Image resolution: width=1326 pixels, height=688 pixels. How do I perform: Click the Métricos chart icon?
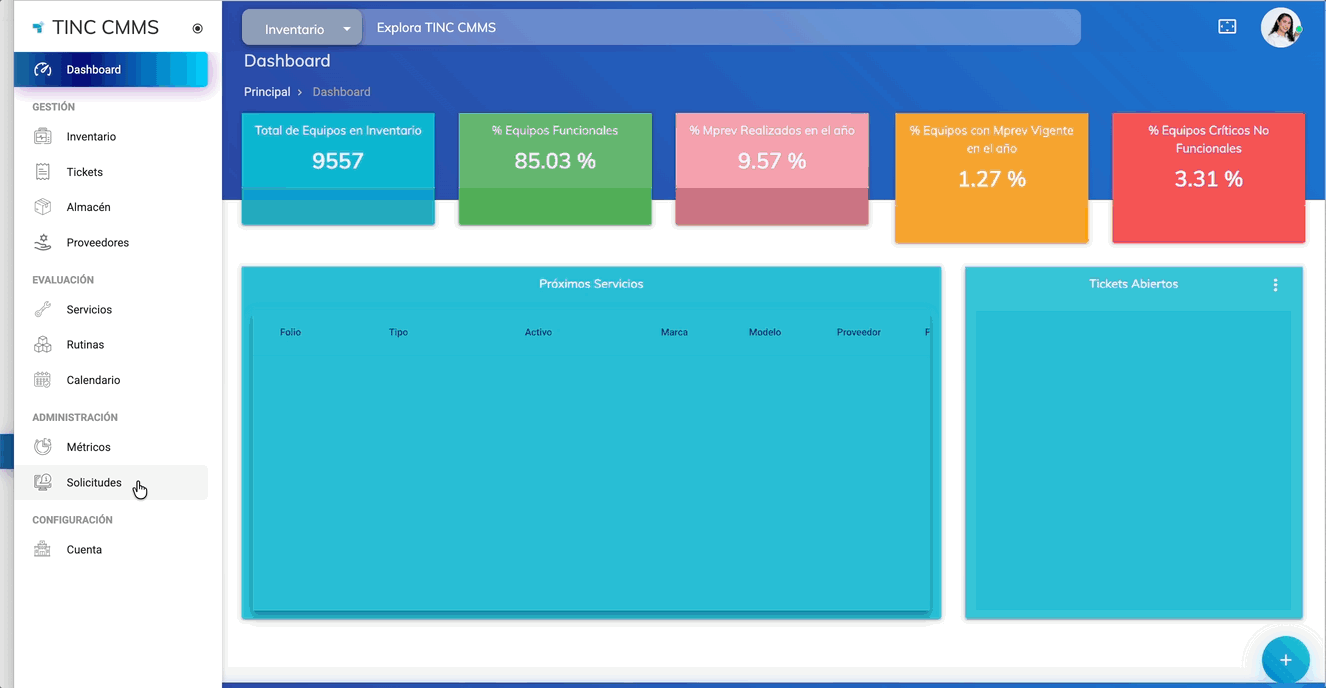pos(42,447)
